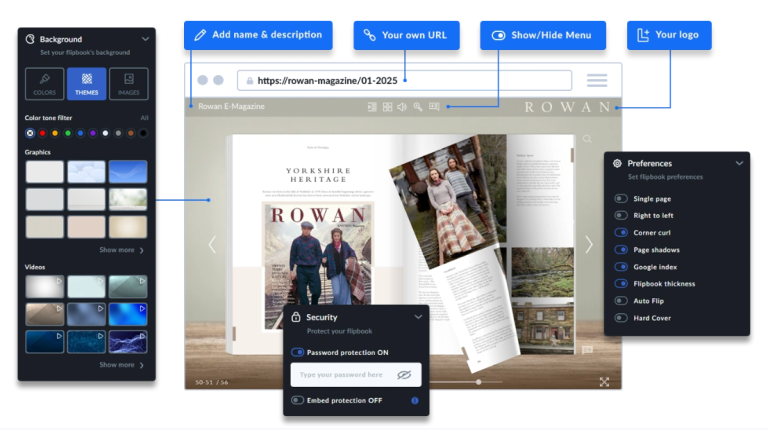Click the page view icon next to zoom
This screenshot has width=768, height=430.
pos(434,106)
